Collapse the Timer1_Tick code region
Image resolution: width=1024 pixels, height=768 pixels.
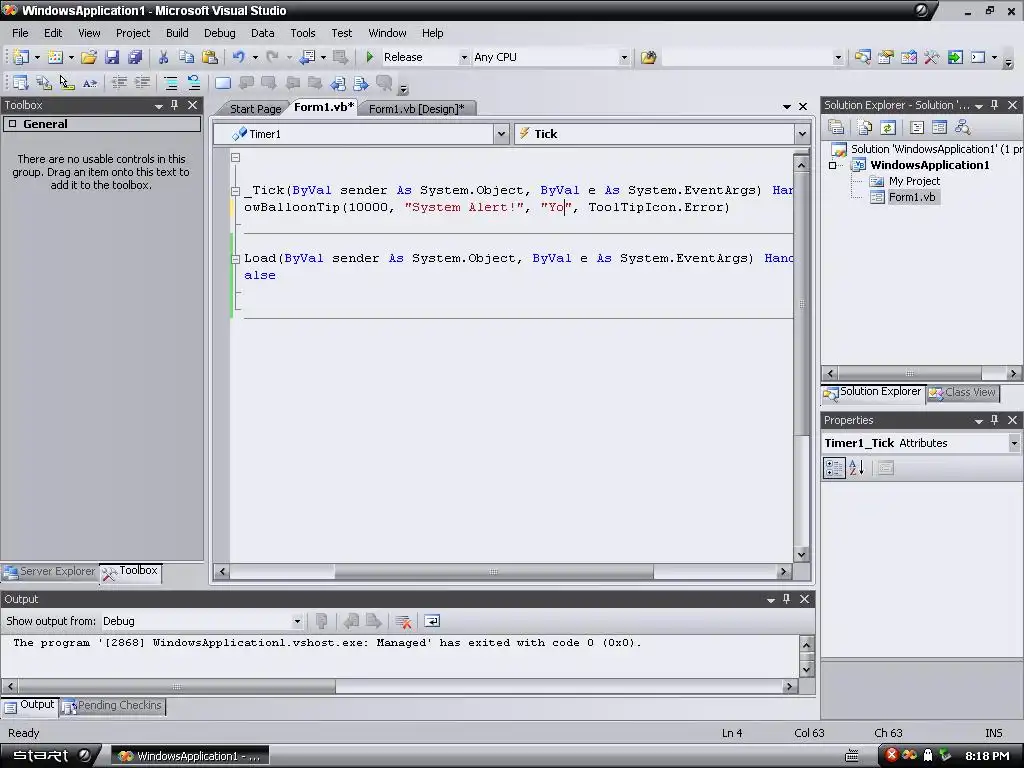(235, 191)
